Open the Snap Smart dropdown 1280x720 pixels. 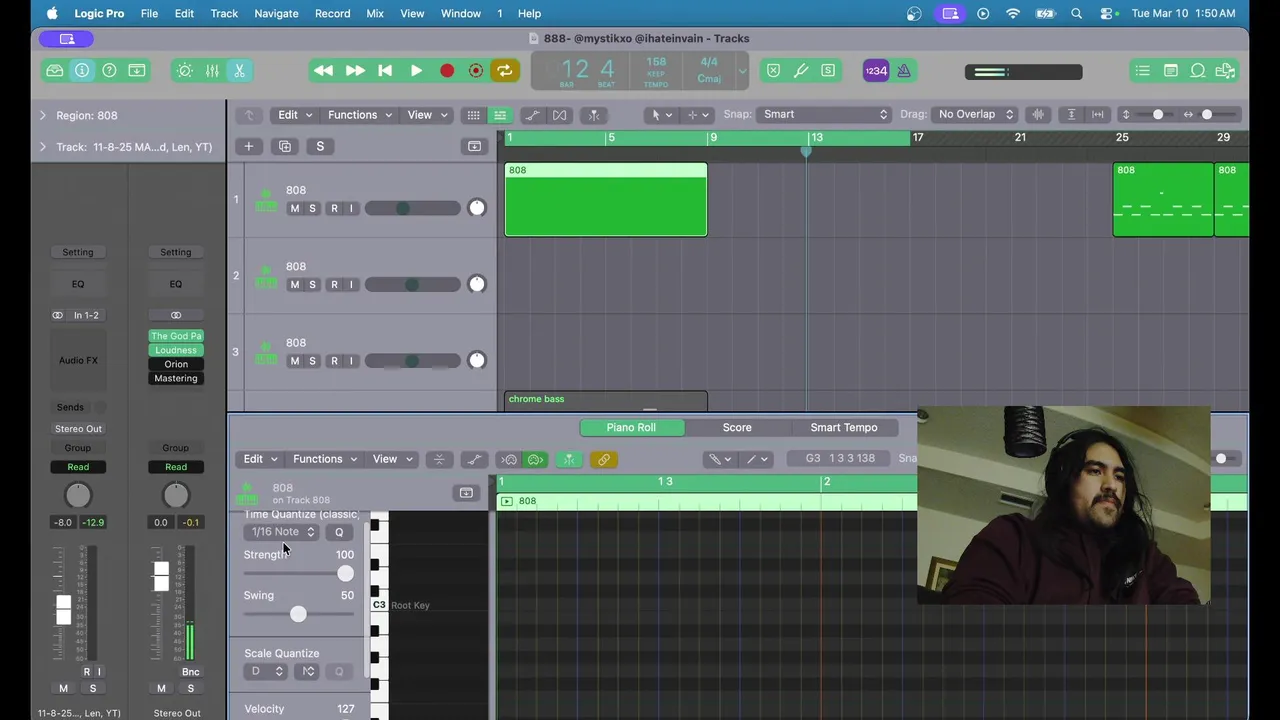(x=824, y=114)
